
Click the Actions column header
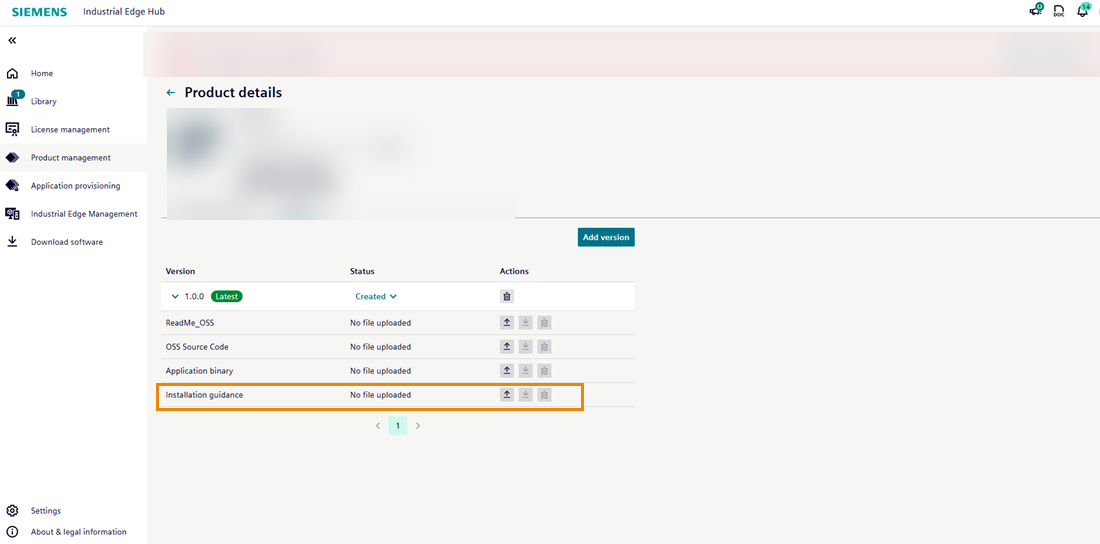click(514, 271)
